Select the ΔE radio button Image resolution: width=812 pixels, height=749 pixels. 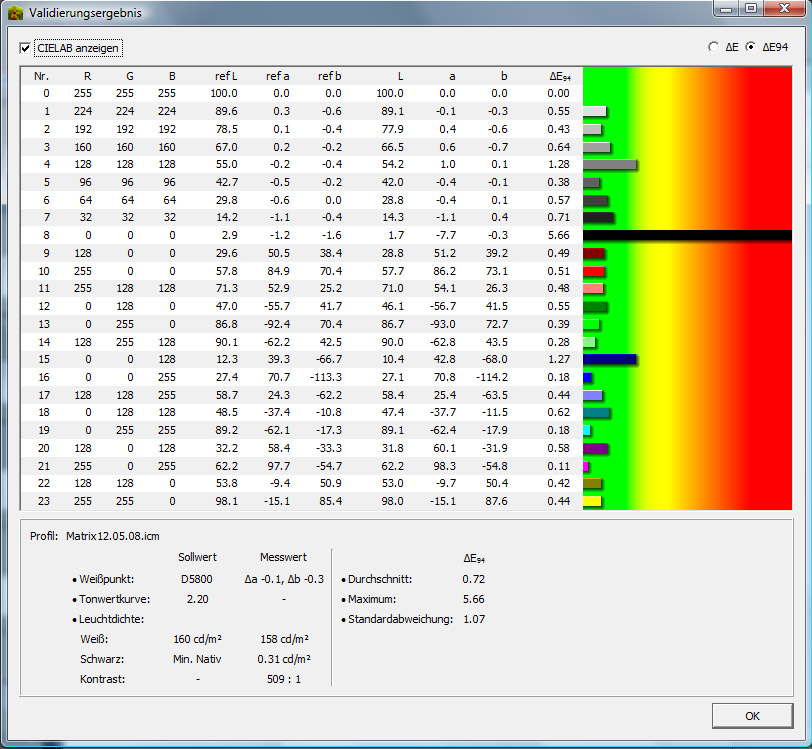(x=713, y=46)
